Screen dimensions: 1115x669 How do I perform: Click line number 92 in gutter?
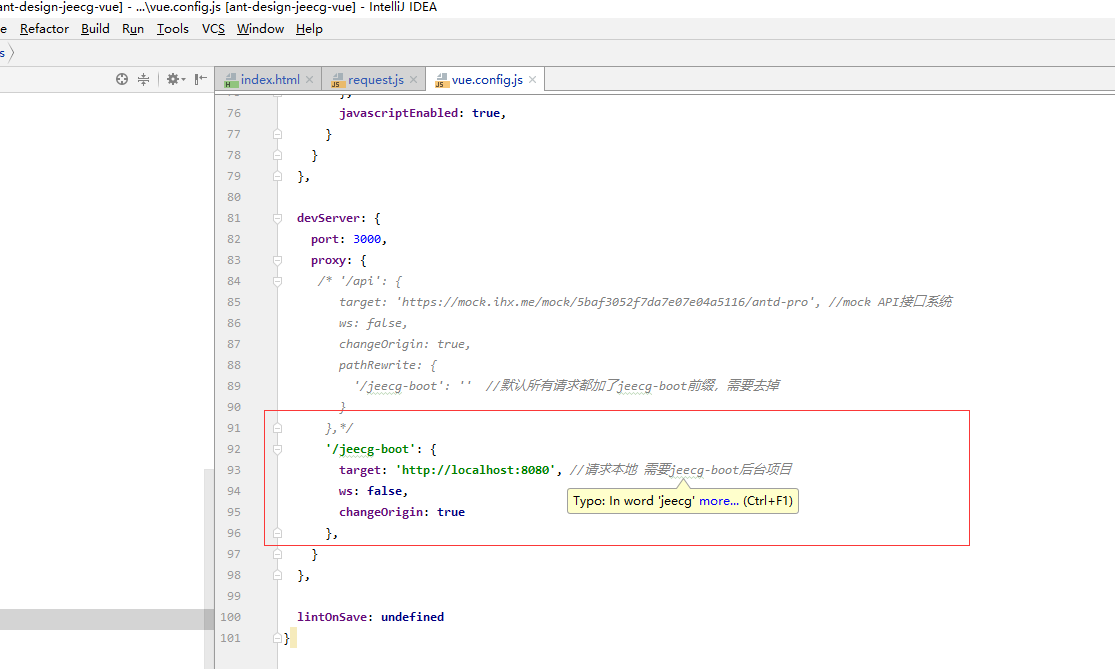pyautogui.click(x=234, y=449)
